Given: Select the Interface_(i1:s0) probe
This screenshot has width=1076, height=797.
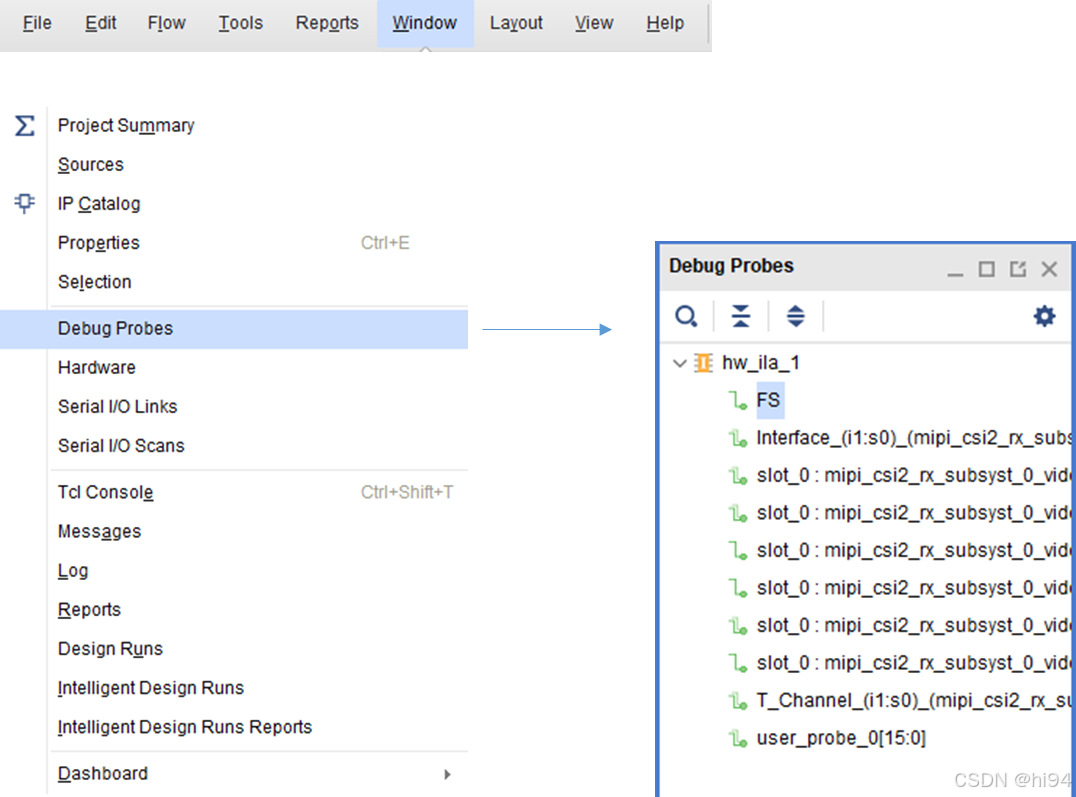Looking at the screenshot, I should pyautogui.click(x=913, y=438).
